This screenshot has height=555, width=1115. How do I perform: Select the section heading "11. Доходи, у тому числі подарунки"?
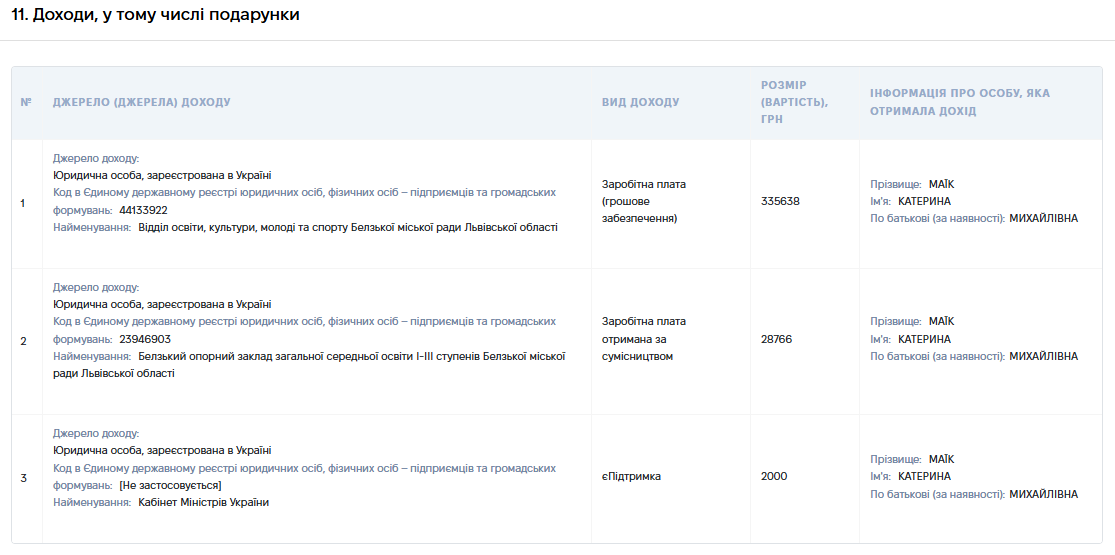[155, 16]
